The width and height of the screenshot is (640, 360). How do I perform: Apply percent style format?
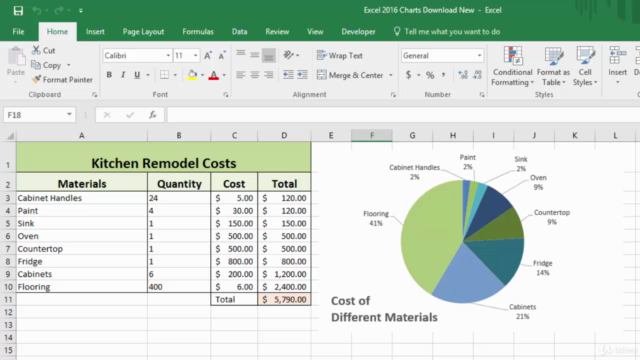click(x=430, y=75)
